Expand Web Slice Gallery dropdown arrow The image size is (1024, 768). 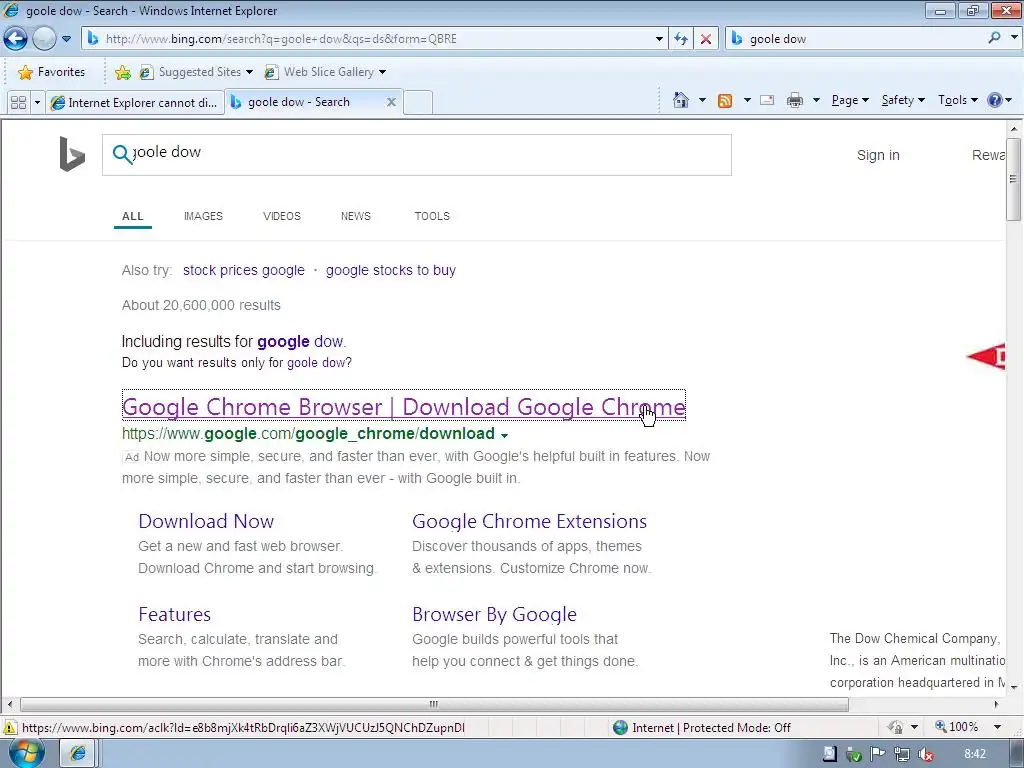pyautogui.click(x=382, y=72)
